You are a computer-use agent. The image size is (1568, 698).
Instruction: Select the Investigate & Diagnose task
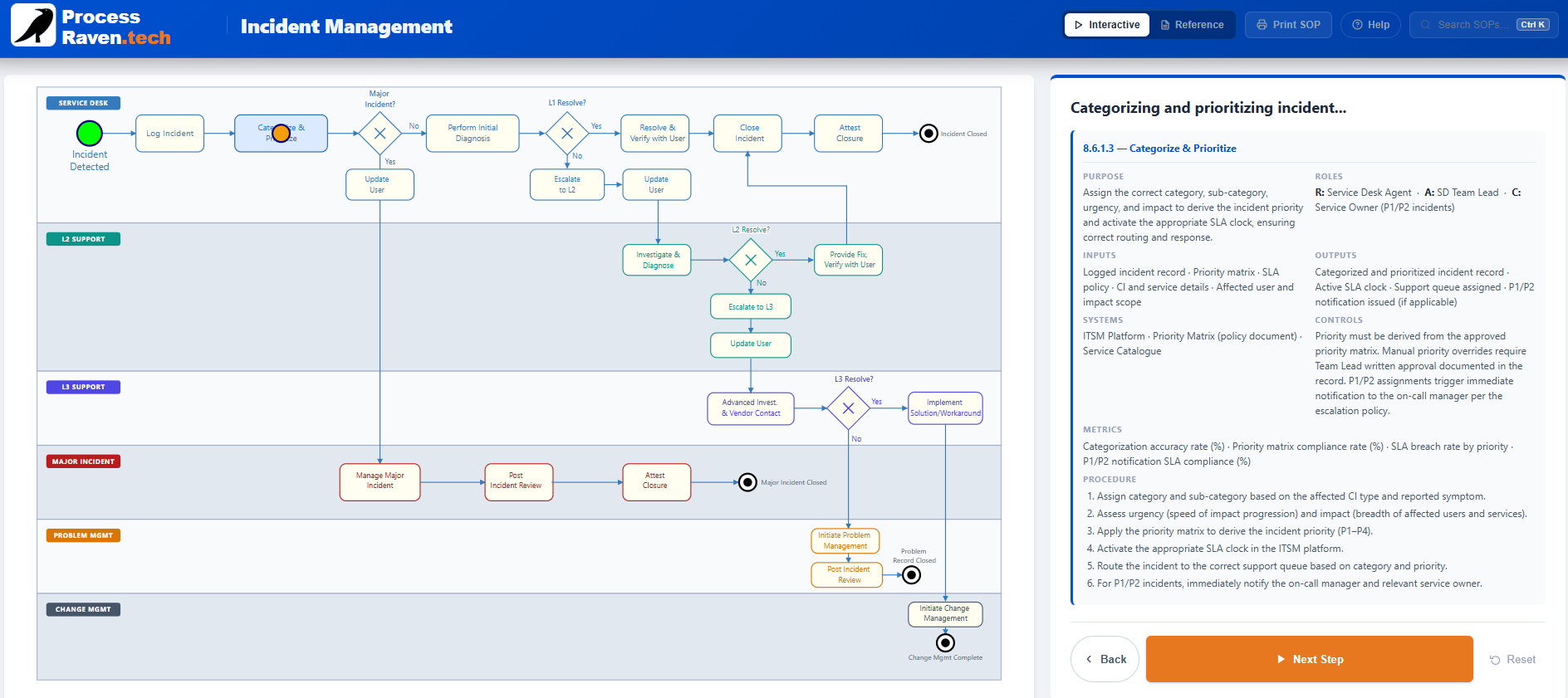point(657,260)
